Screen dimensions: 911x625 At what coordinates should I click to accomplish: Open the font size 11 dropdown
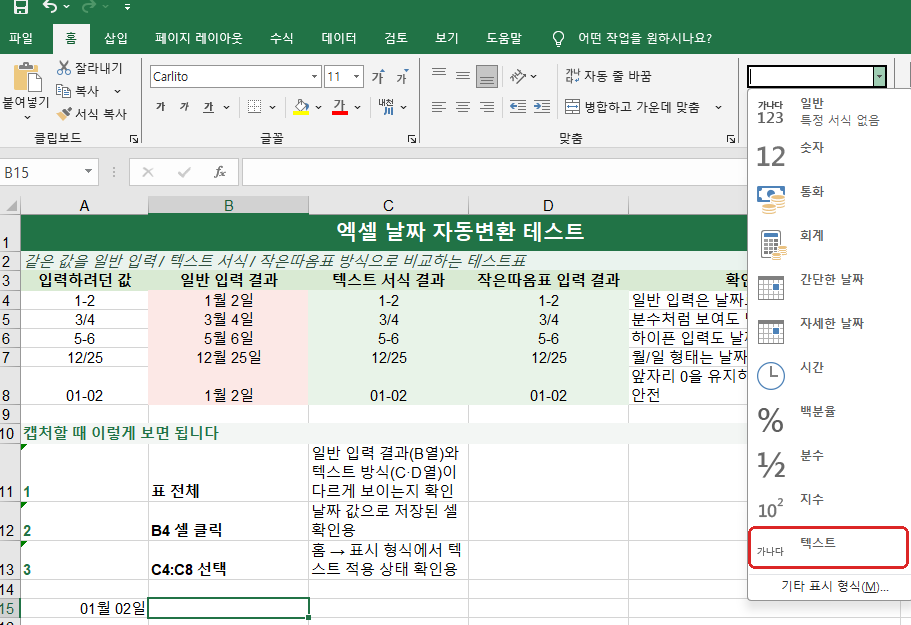(357, 77)
